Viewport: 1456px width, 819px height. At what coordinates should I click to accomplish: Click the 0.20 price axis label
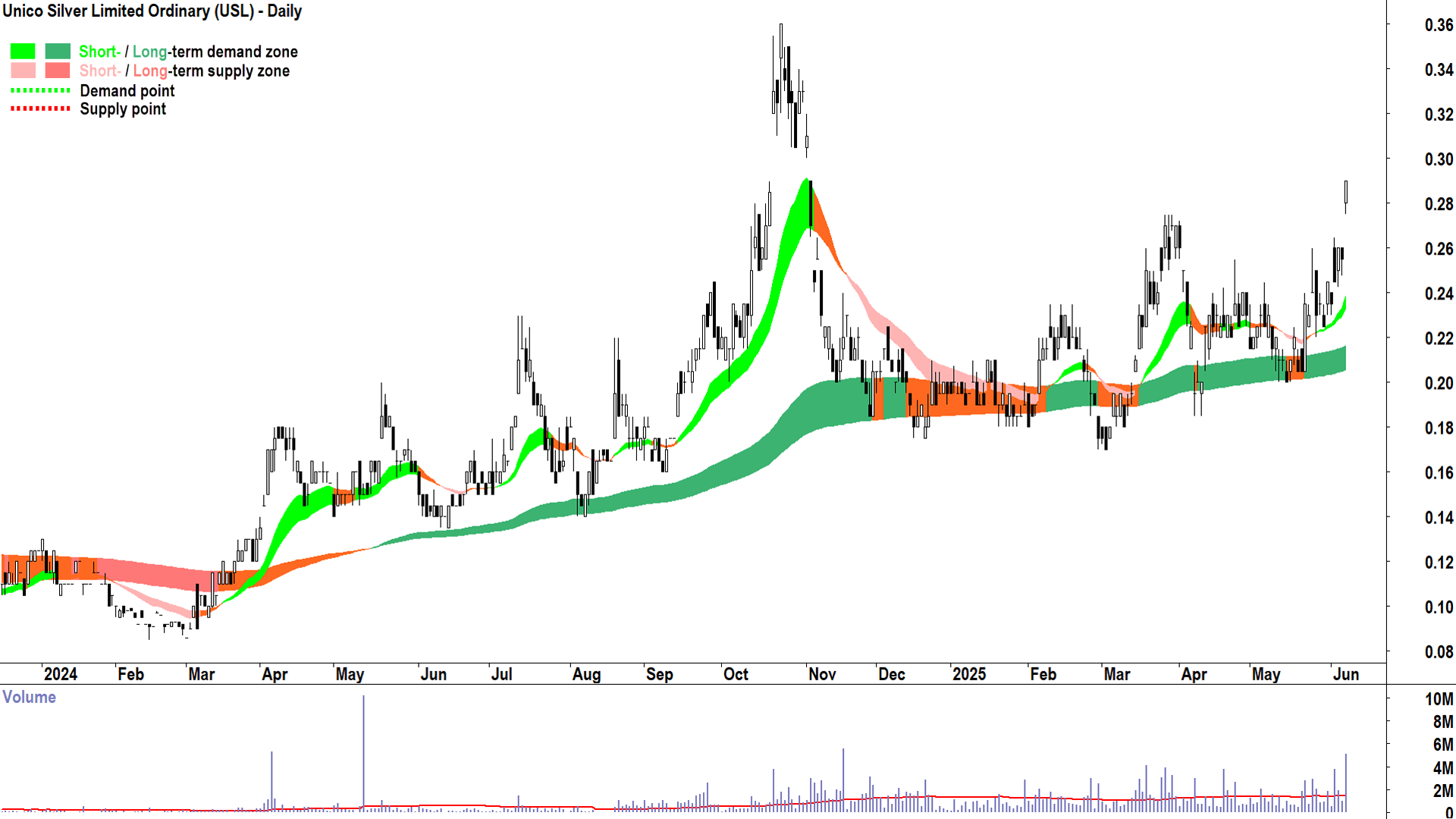point(1439,383)
